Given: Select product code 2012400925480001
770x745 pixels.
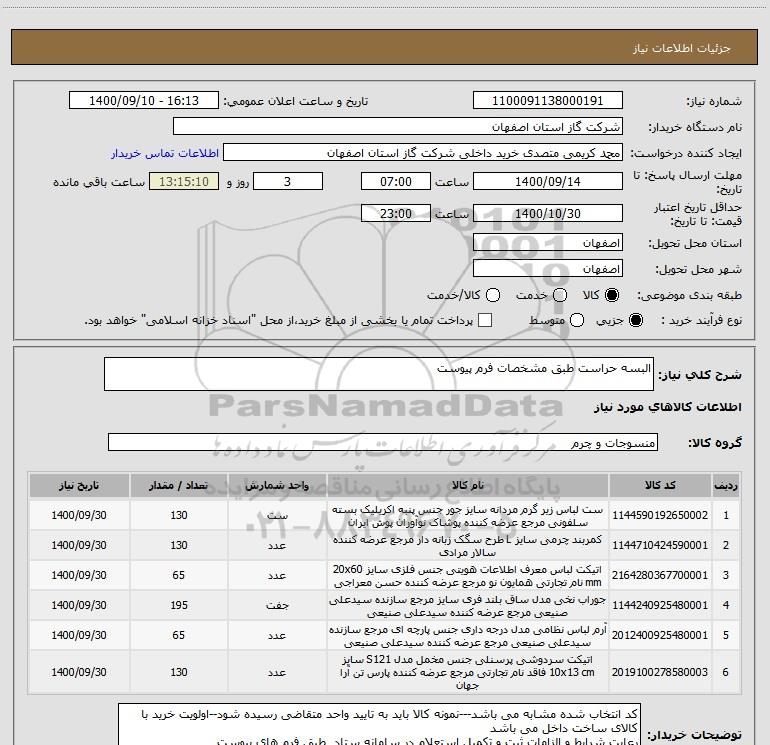Looking at the screenshot, I should point(660,635).
